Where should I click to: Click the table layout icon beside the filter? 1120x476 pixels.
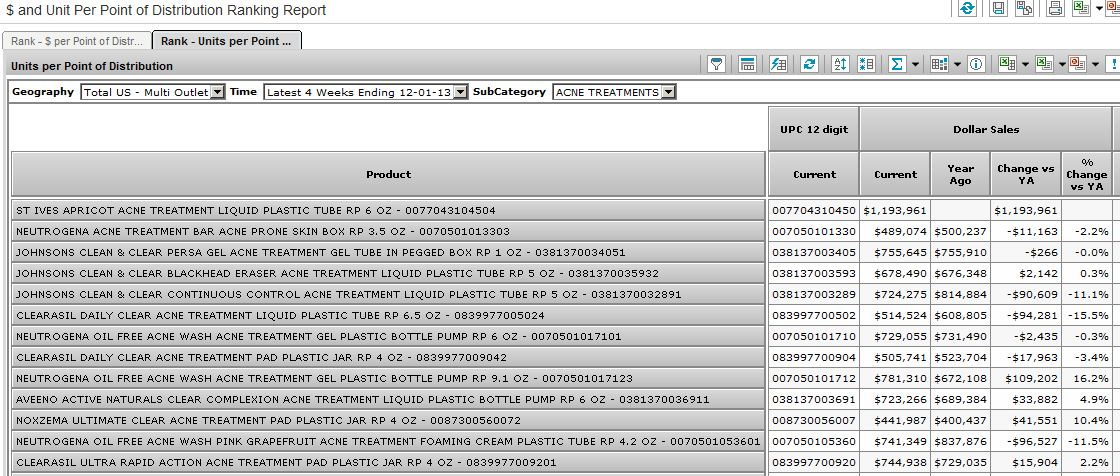pyautogui.click(x=747, y=64)
